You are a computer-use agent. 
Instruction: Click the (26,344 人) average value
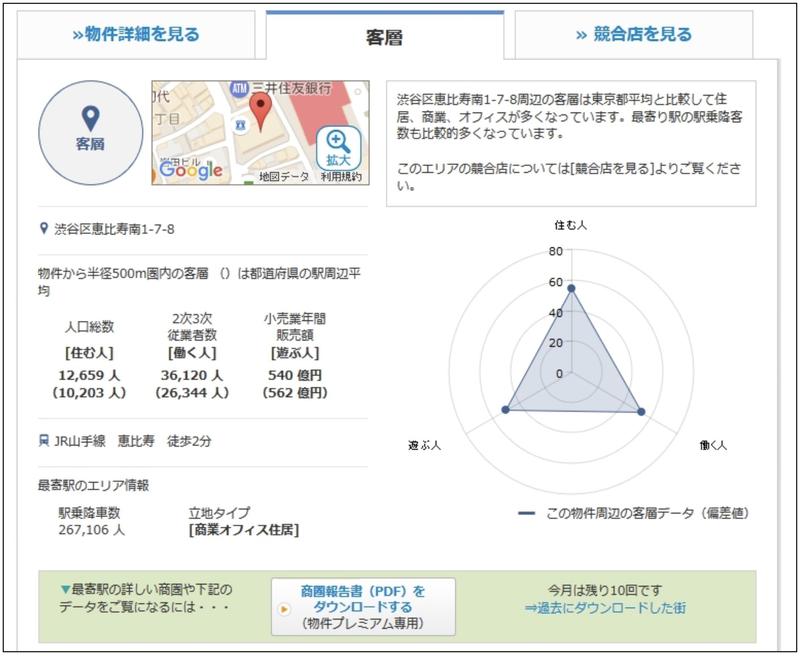point(192,393)
